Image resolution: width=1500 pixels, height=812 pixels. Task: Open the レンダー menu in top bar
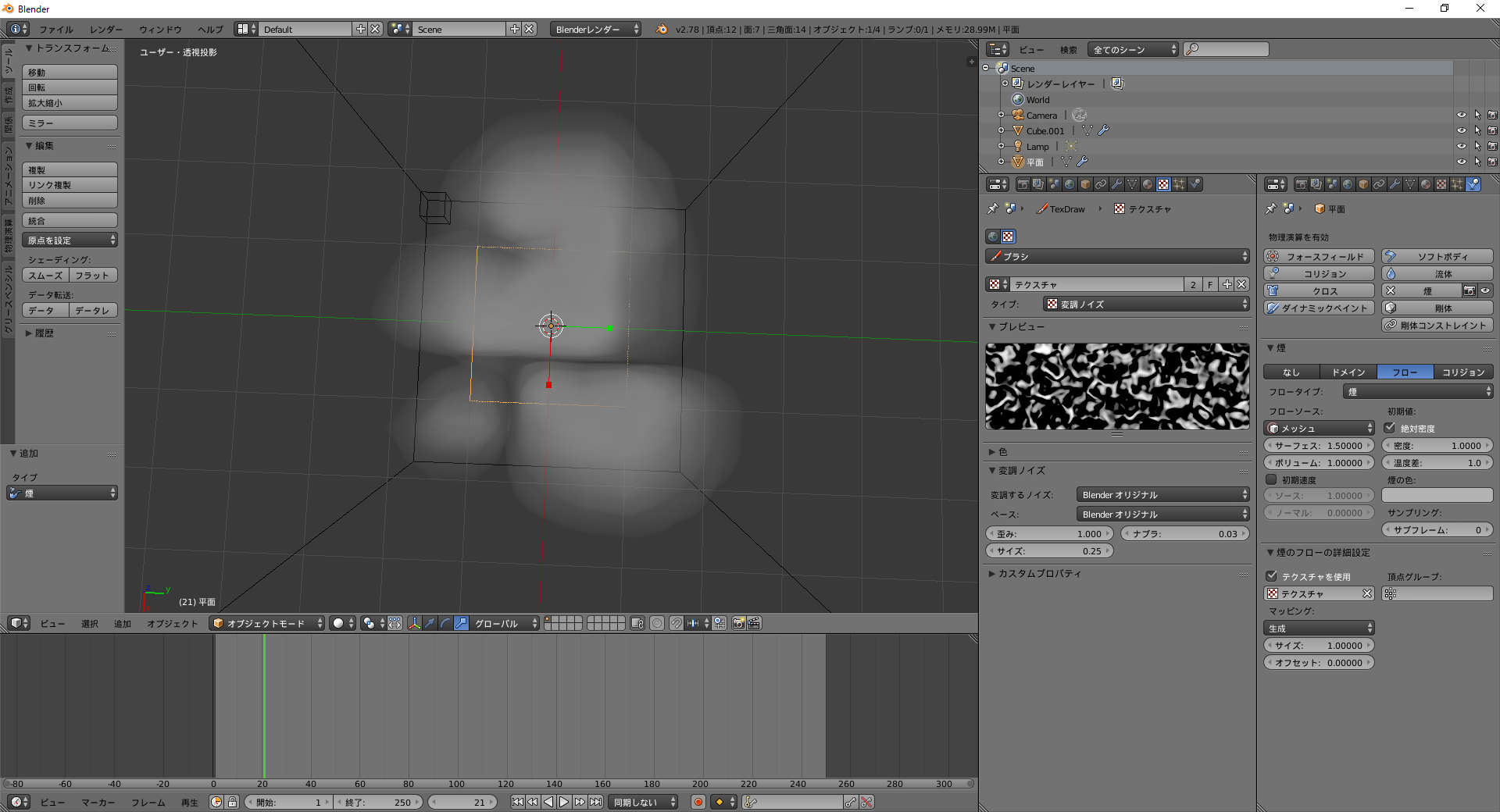click(105, 29)
